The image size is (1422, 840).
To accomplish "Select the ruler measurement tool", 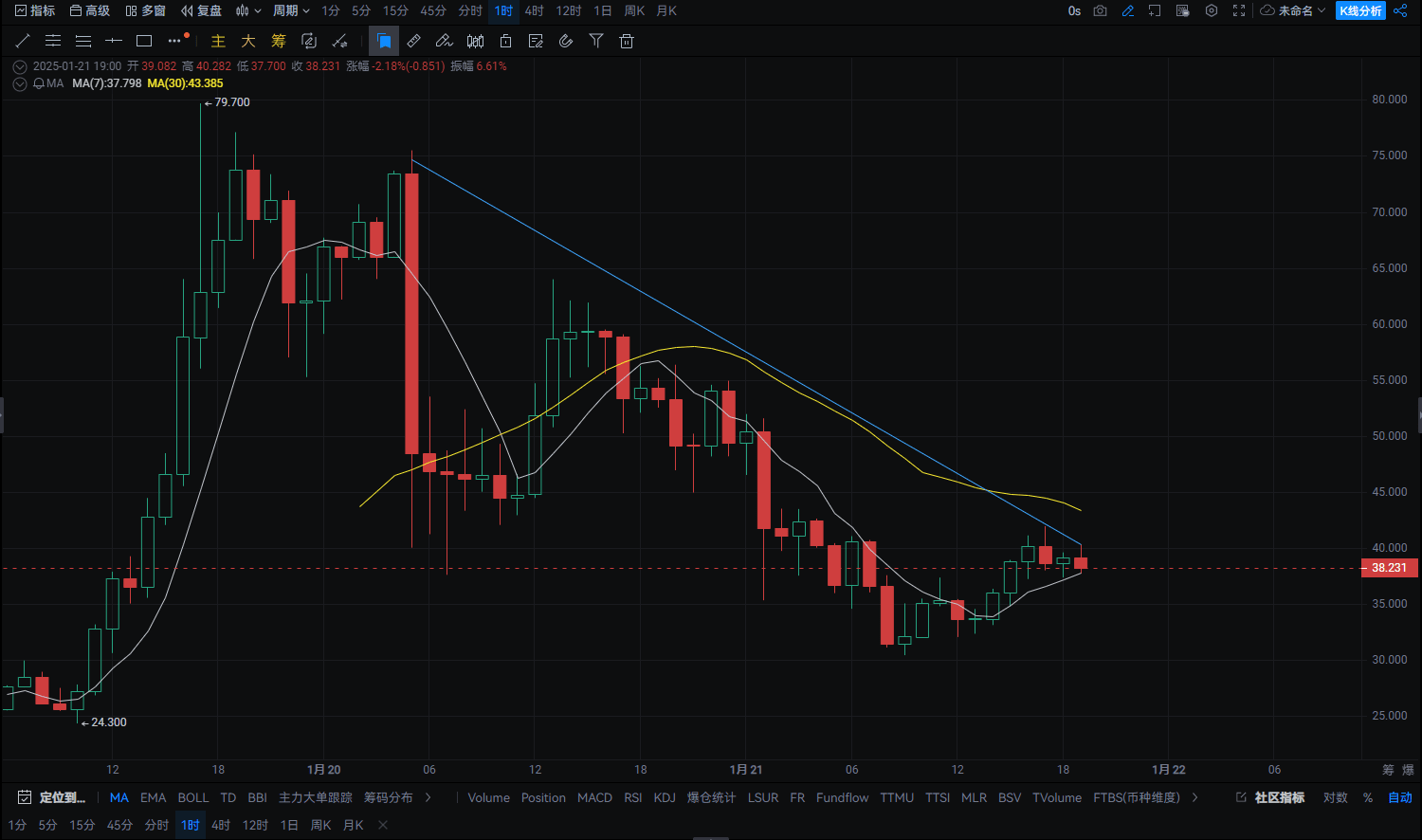I will [x=413, y=41].
